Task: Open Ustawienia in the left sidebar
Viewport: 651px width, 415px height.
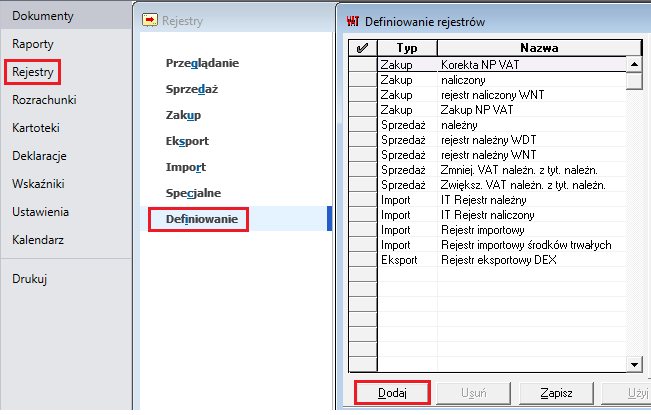Action: coord(40,212)
